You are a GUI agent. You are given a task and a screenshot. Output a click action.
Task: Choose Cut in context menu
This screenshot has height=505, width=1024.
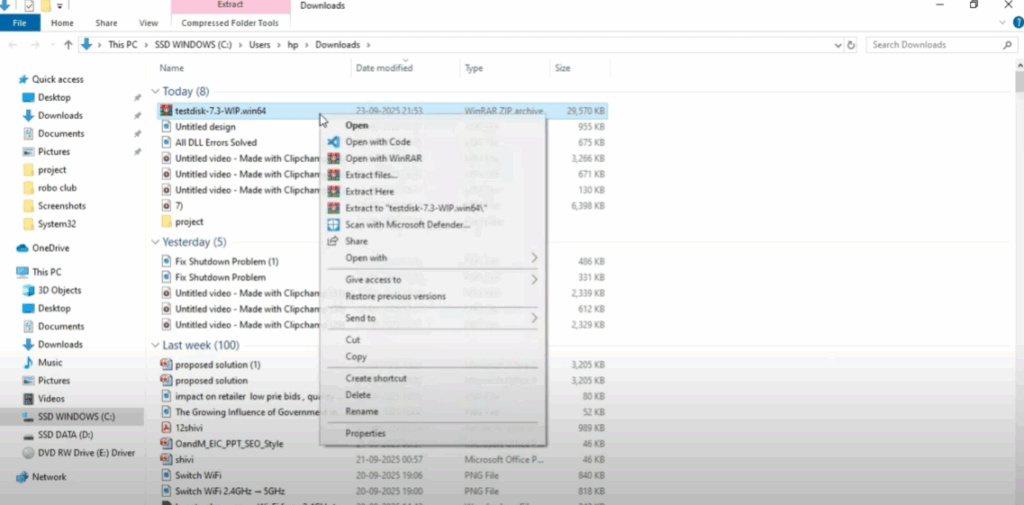tap(353, 340)
